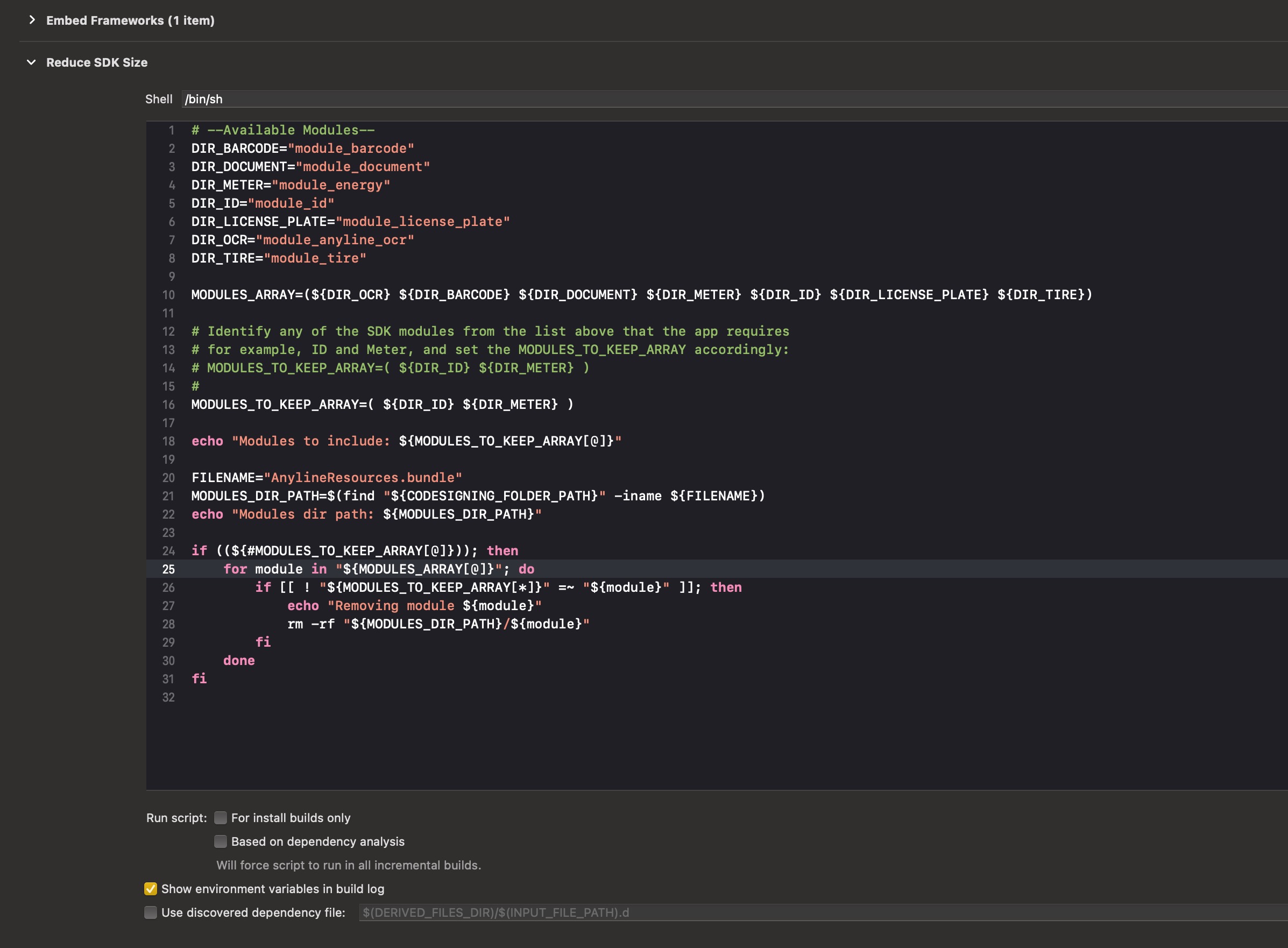Screen dimensions: 1288x948
Task: Click line number 25 in the script editor
Action: pos(169,569)
